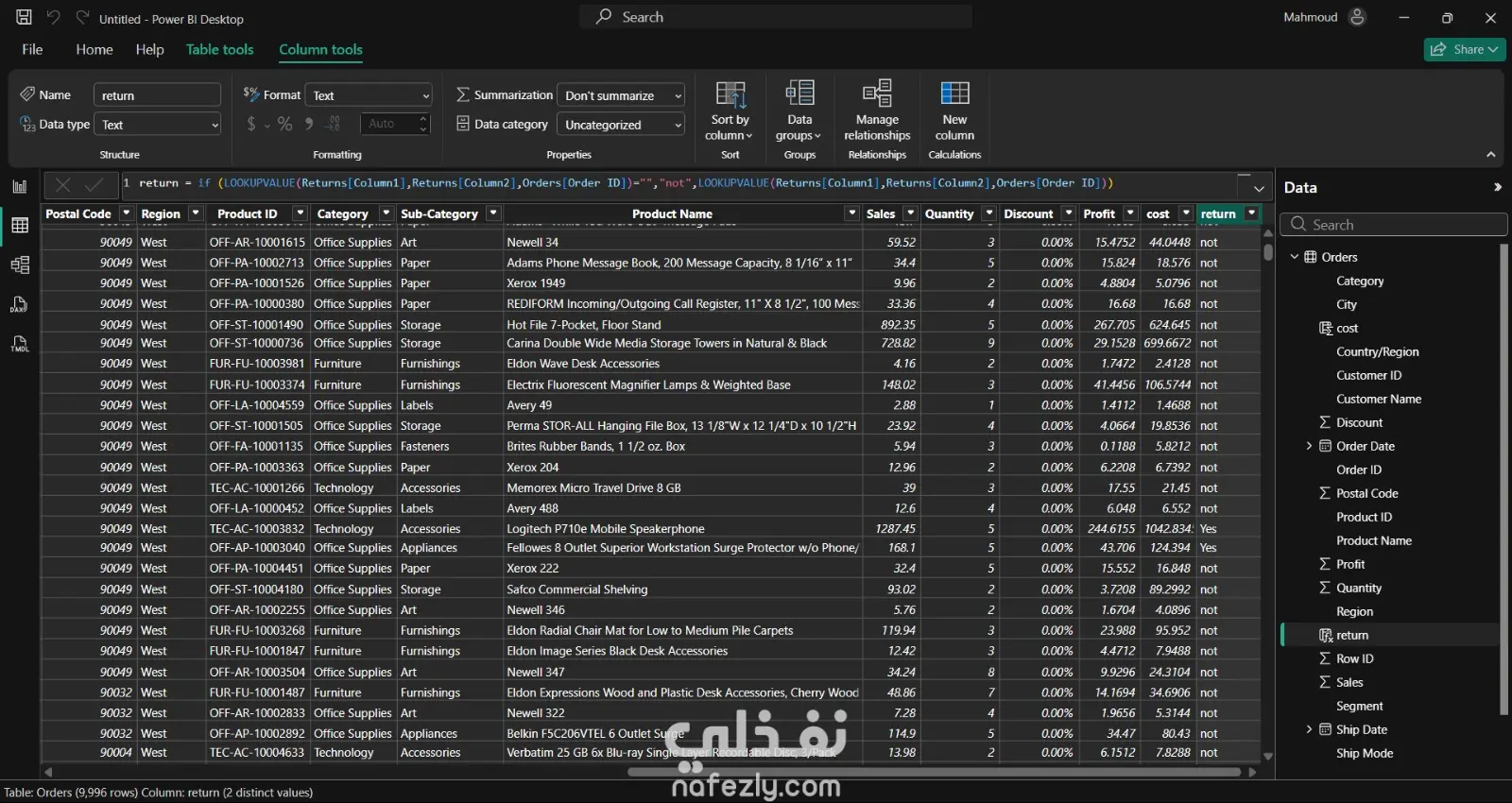Collapse the ribbon chevron
1512x803 pixels.
(1490, 154)
